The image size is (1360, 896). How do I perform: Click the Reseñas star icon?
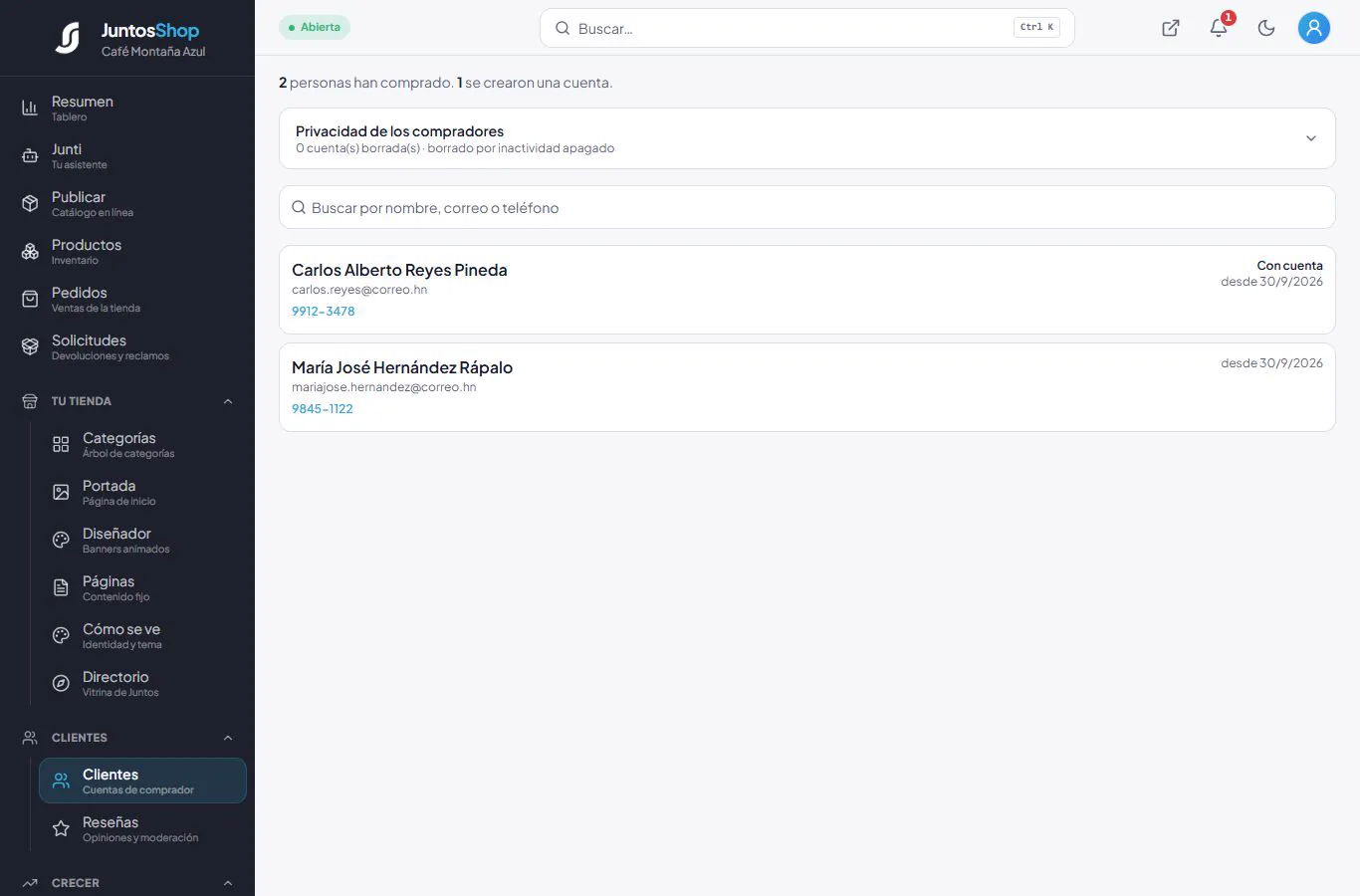click(x=61, y=828)
